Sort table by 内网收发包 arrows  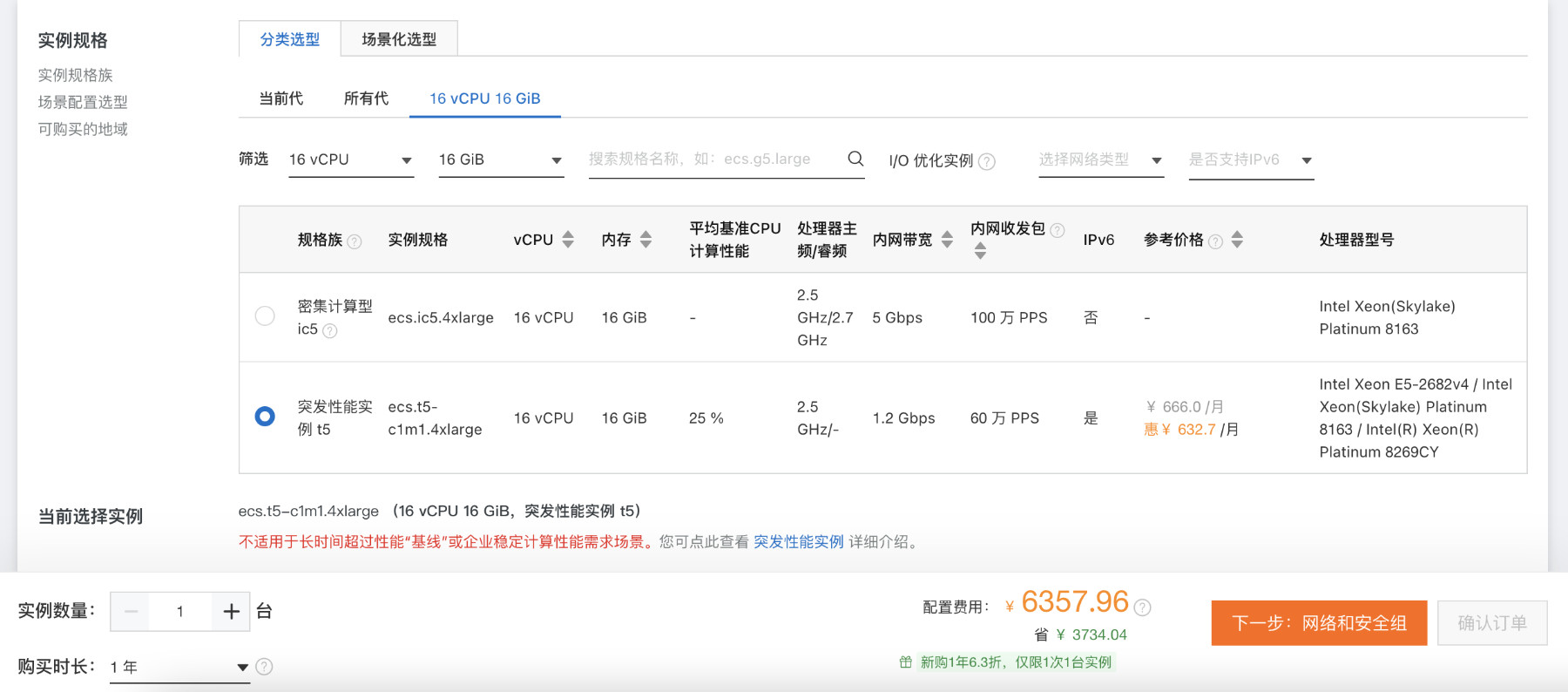(x=980, y=251)
